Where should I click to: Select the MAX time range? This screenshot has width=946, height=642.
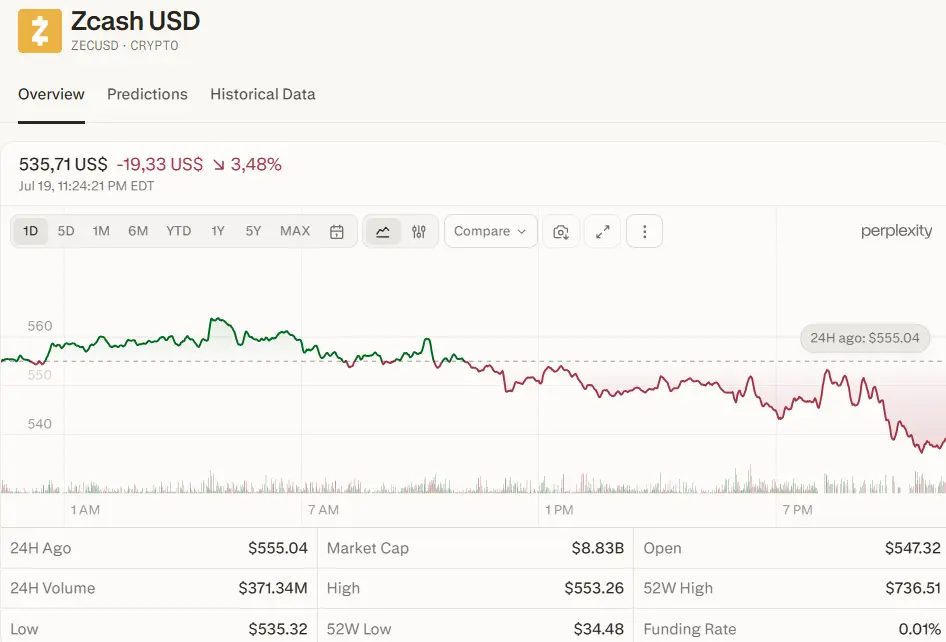(295, 231)
